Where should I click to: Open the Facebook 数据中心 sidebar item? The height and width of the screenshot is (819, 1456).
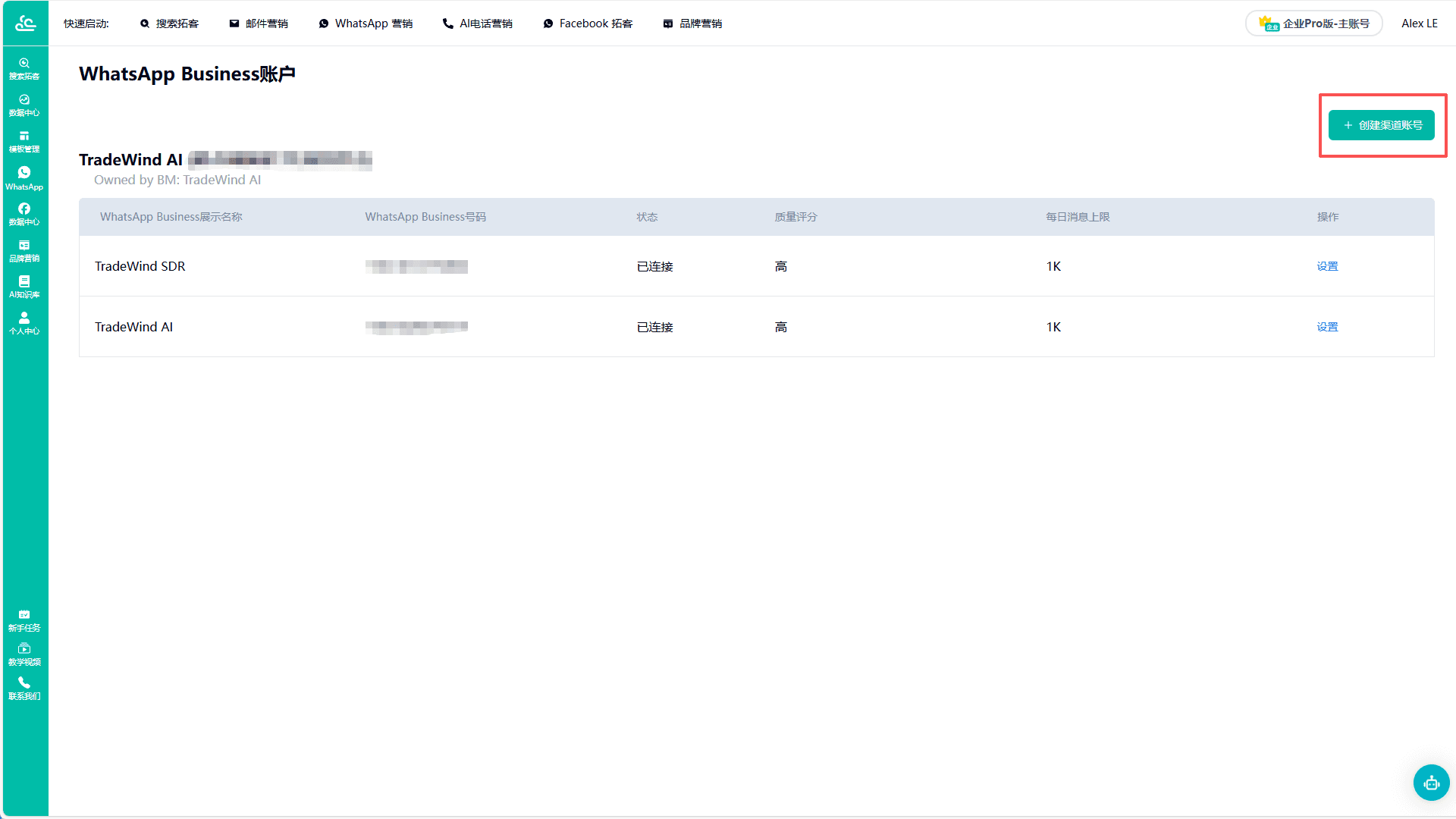coord(24,215)
